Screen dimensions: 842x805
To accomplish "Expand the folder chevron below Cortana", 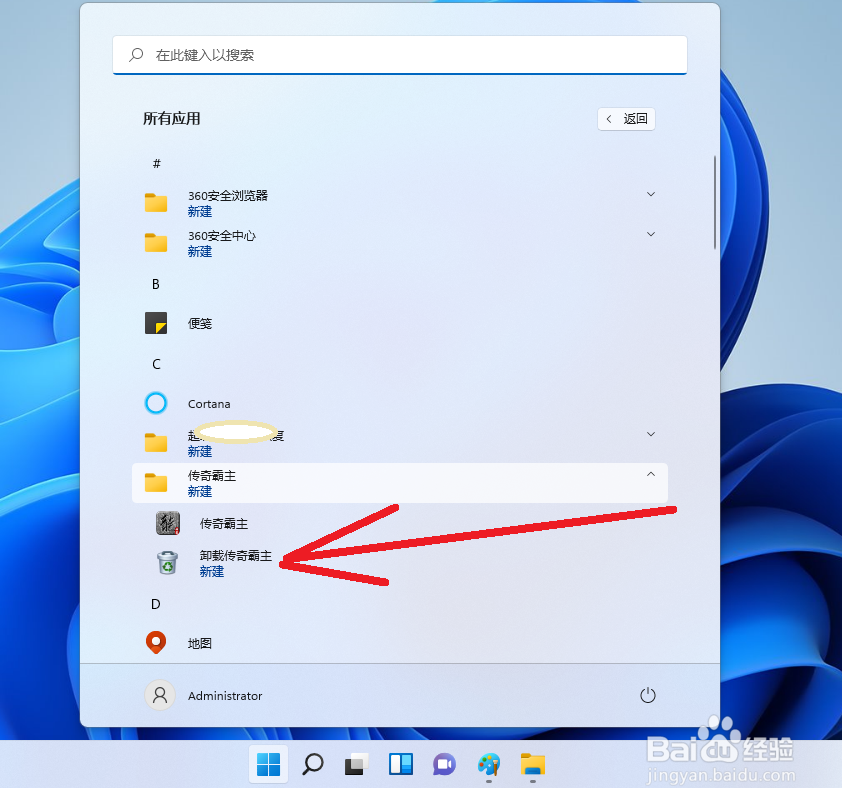I will tap(651, 434).
